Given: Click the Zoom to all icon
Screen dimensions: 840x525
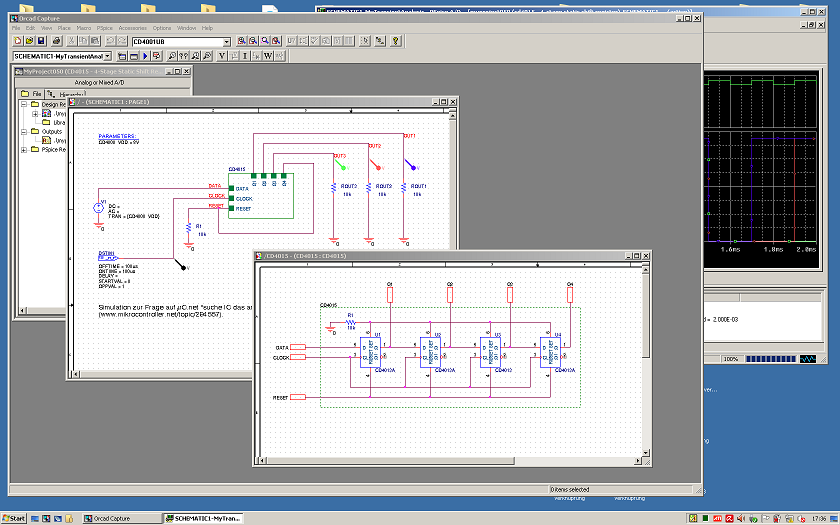Looking at the screenshot, I should (276, 41).
